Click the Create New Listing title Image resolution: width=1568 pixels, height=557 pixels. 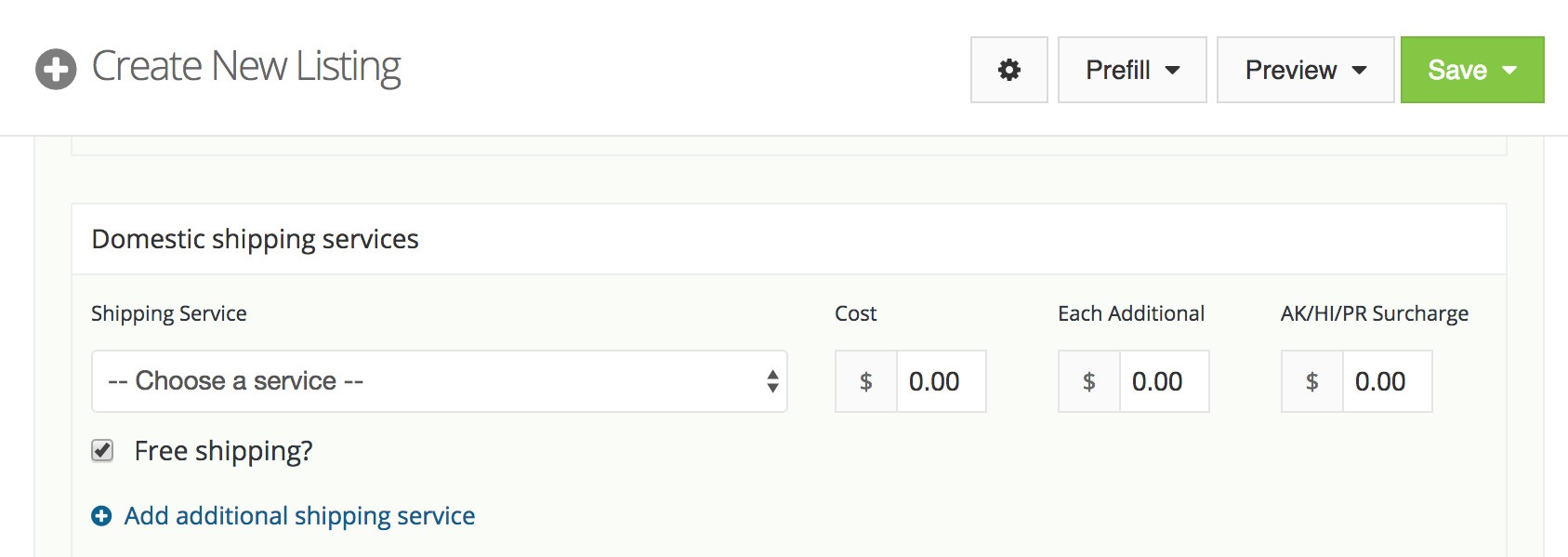(x=246, y=67)
